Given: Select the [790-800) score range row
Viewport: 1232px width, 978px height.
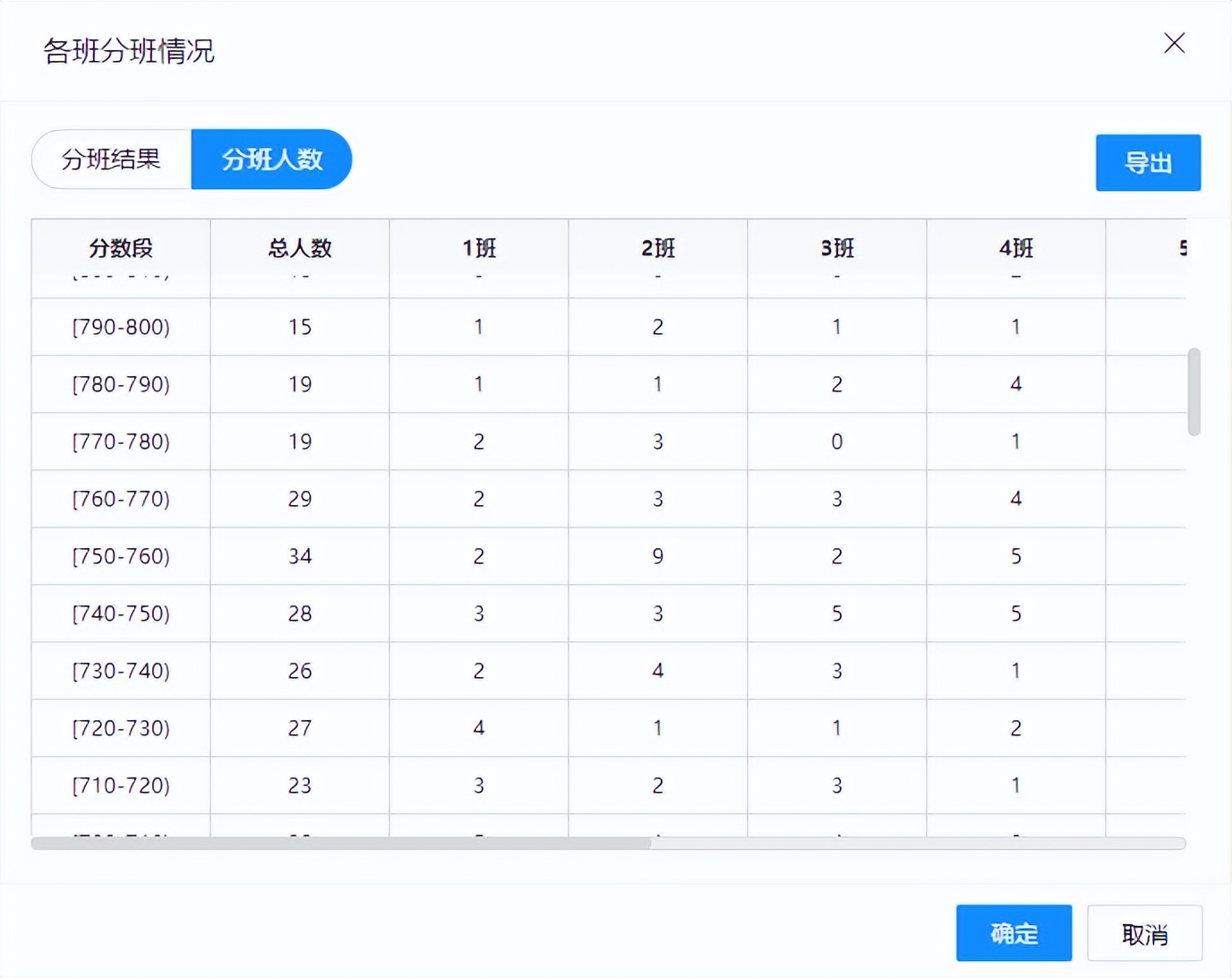Looking at the screenshot, I should (x=120, y=327).
